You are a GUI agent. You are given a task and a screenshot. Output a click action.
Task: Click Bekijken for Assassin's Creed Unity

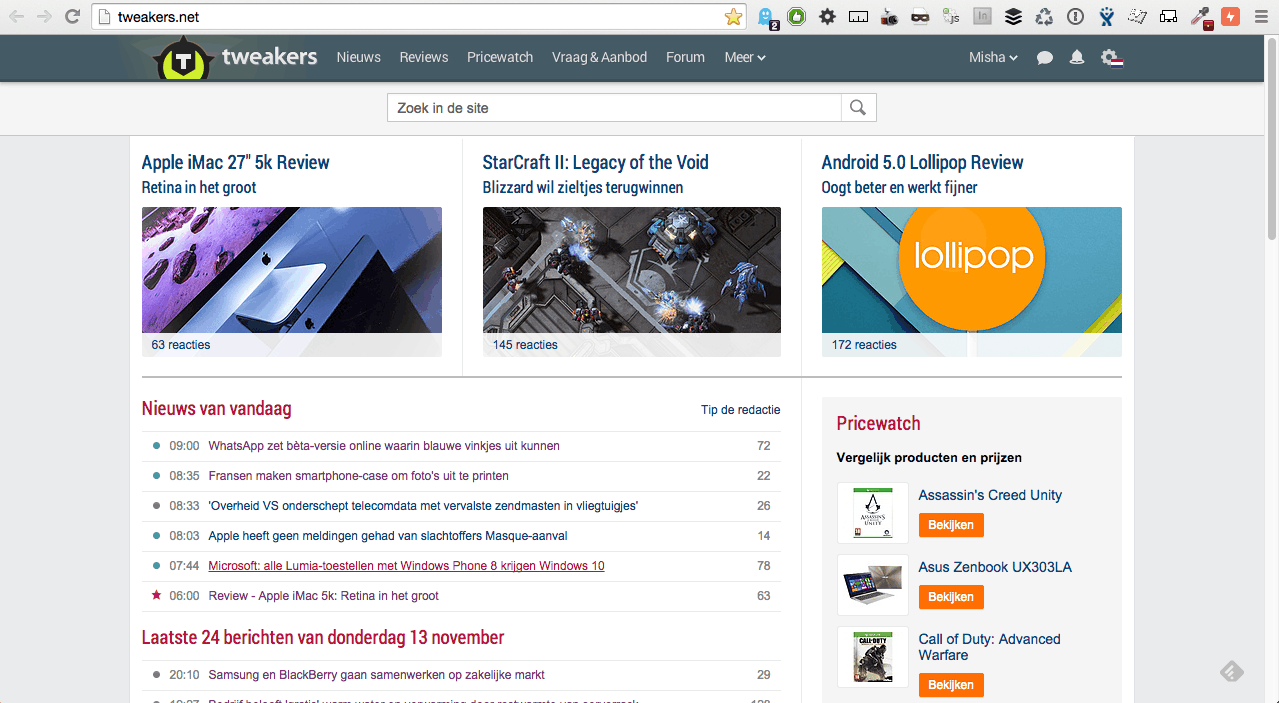951,525
